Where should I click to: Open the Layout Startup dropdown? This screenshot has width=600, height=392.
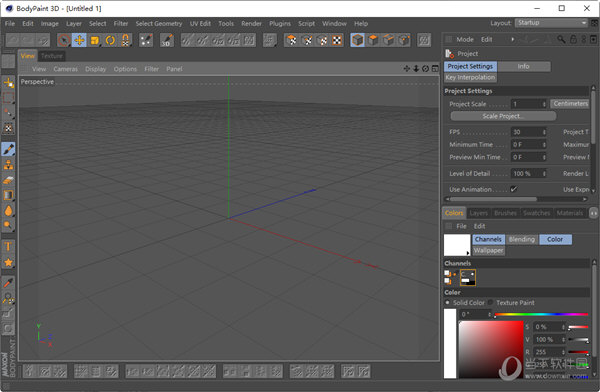[551, 23]
